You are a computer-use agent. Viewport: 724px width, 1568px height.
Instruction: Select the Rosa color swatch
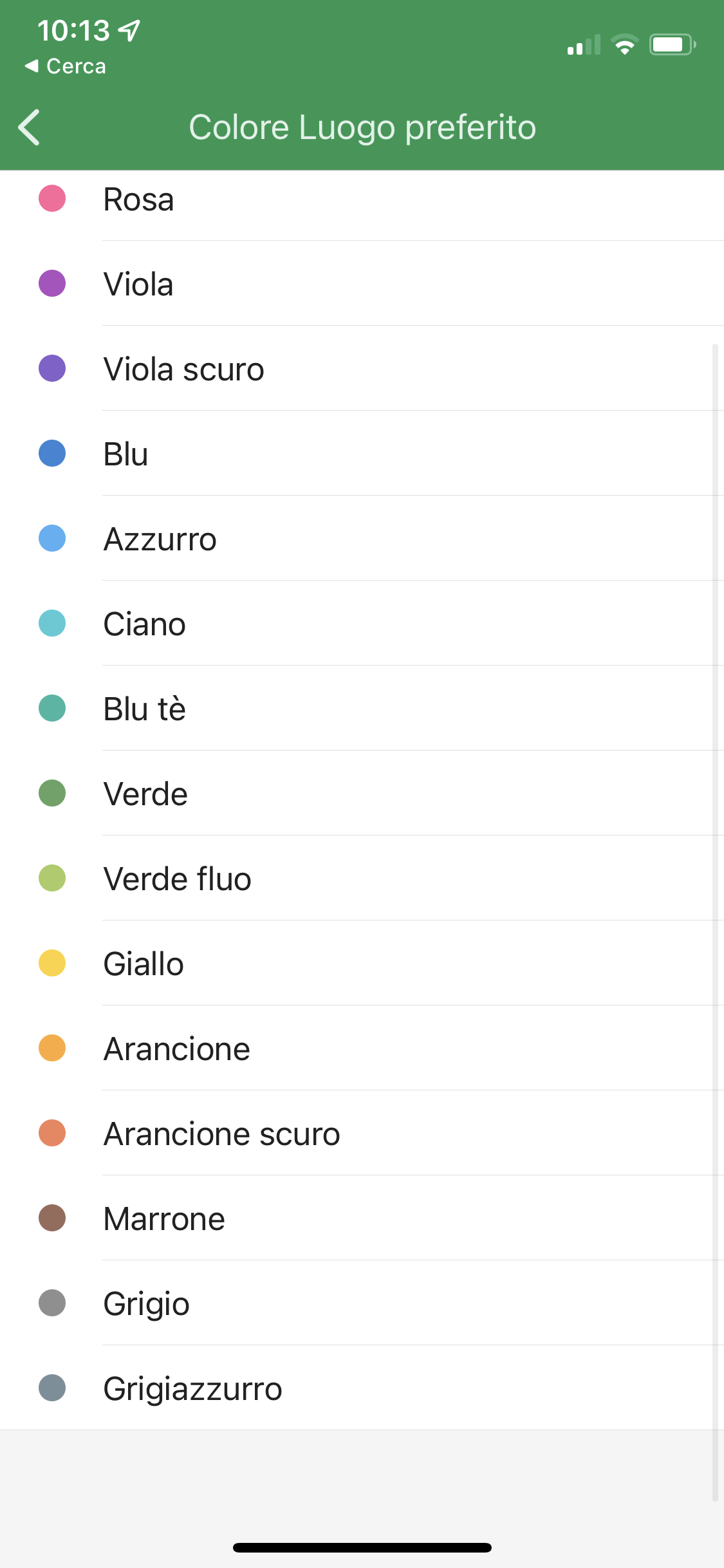[52, 198]
